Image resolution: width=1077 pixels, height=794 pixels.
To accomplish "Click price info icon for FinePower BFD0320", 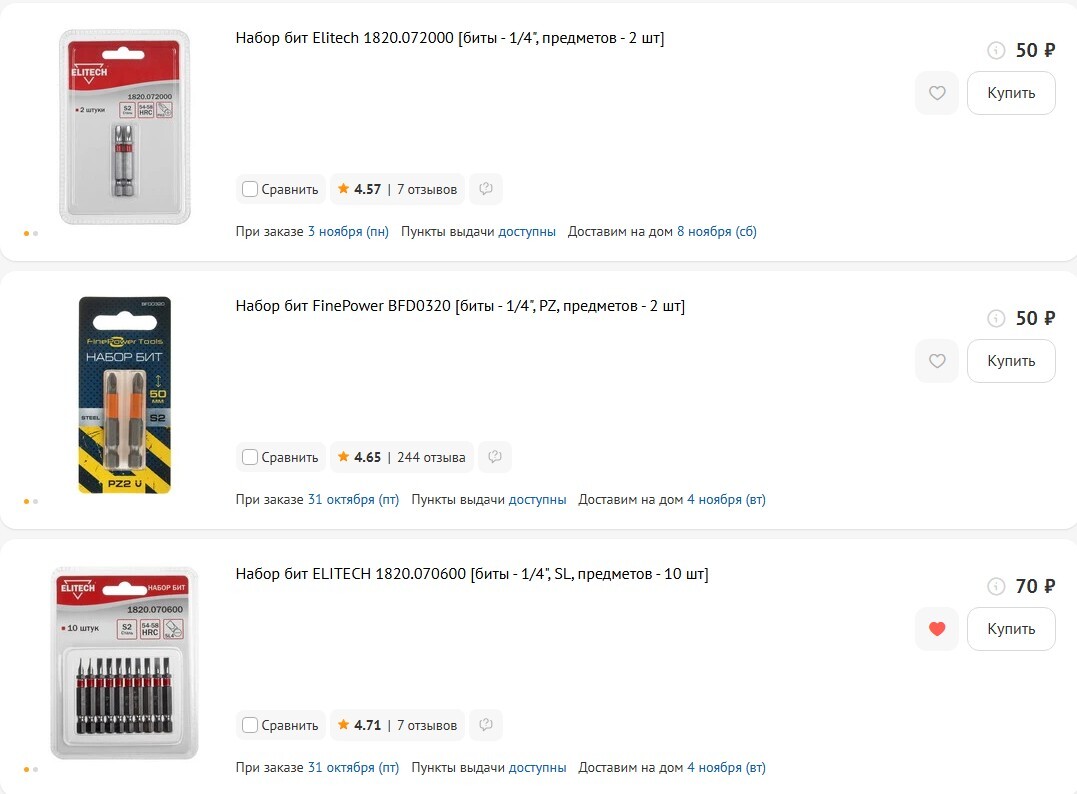I will pos(996,319).
